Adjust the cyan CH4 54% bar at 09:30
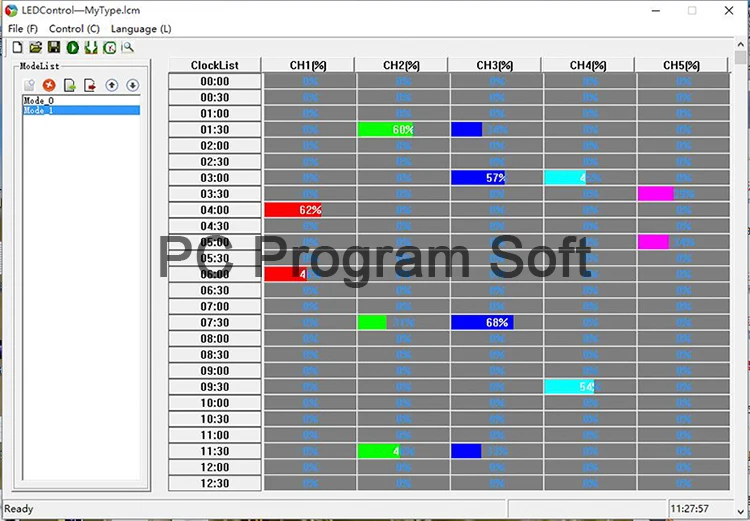750x521 pixels. click(x=569, y=387)
